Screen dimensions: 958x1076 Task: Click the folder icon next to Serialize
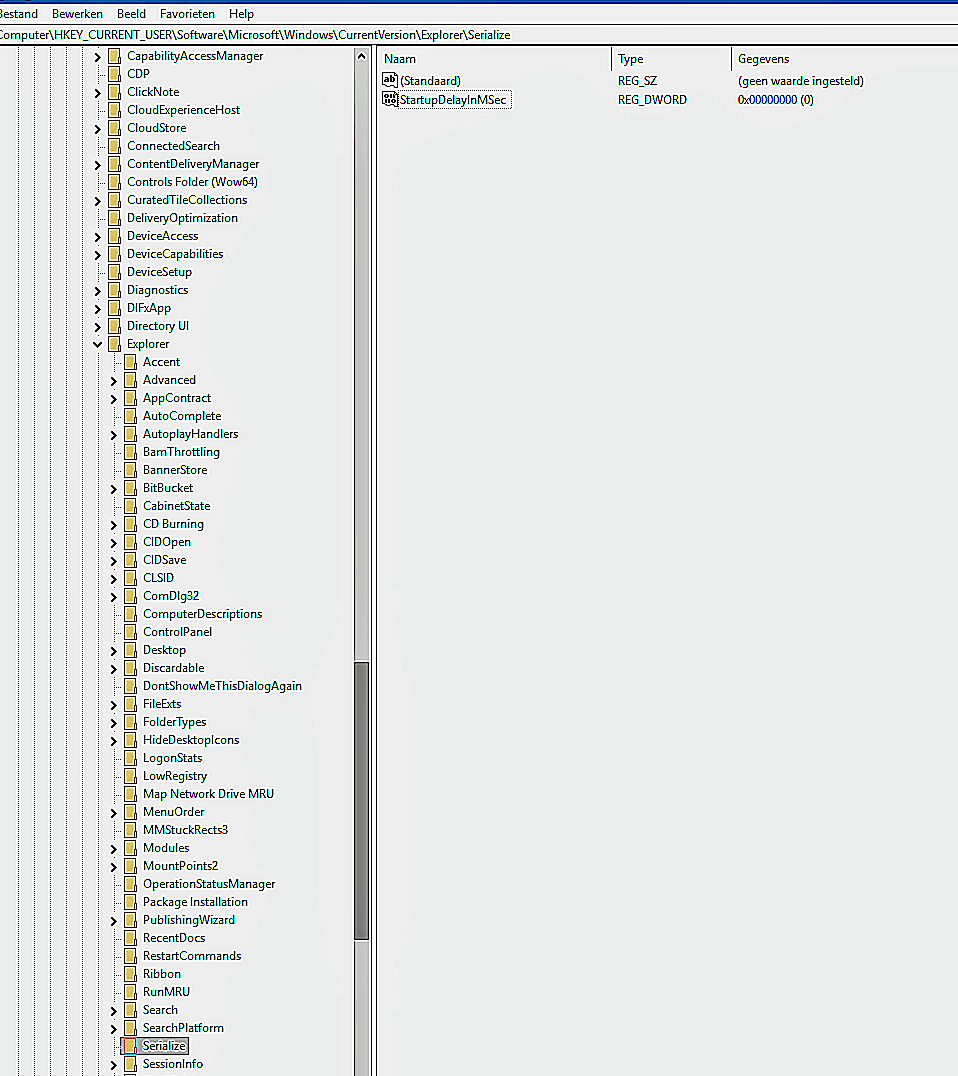click(x=130, y=1046)
